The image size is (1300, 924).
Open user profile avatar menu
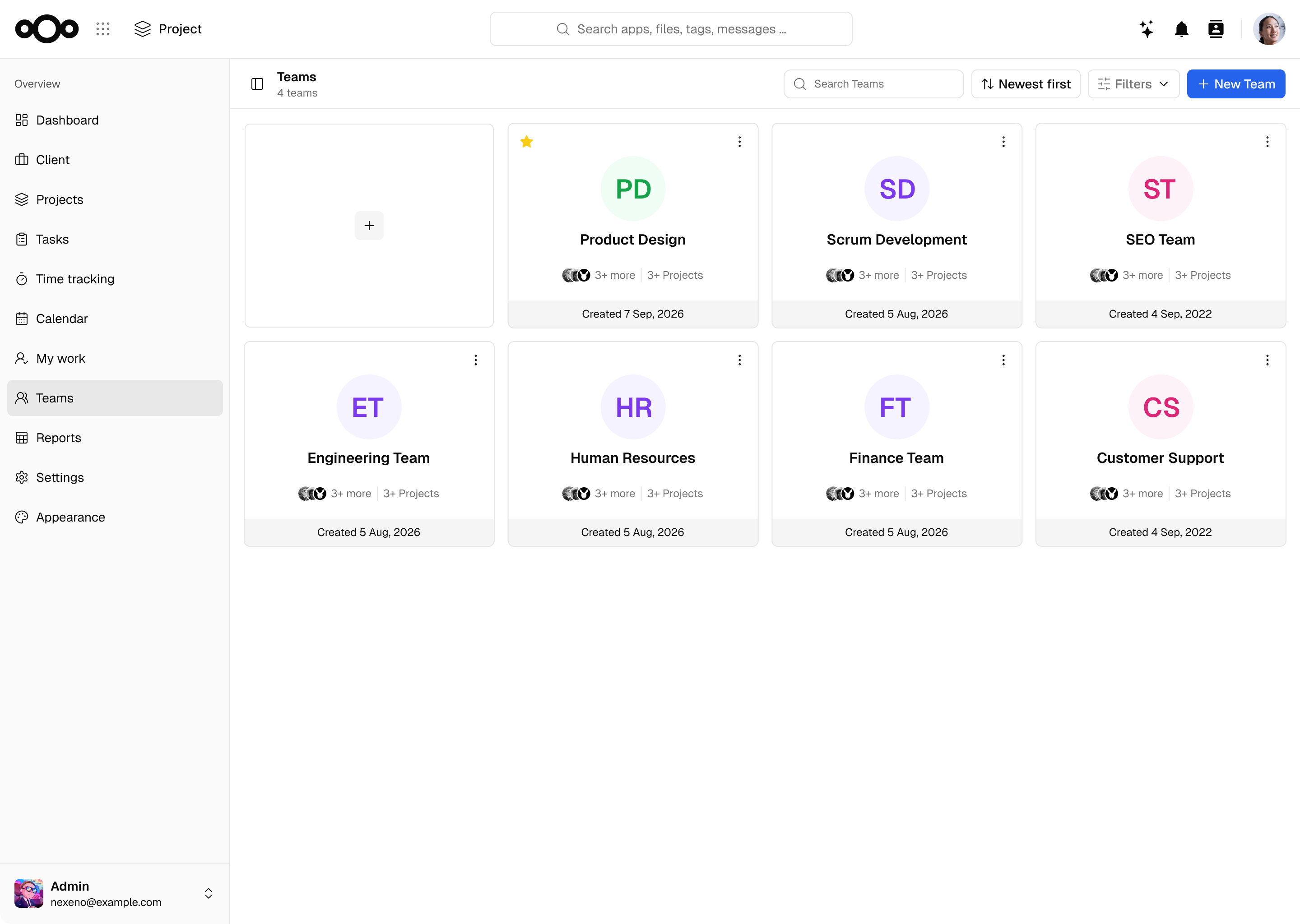click(x=1269, y=29)
